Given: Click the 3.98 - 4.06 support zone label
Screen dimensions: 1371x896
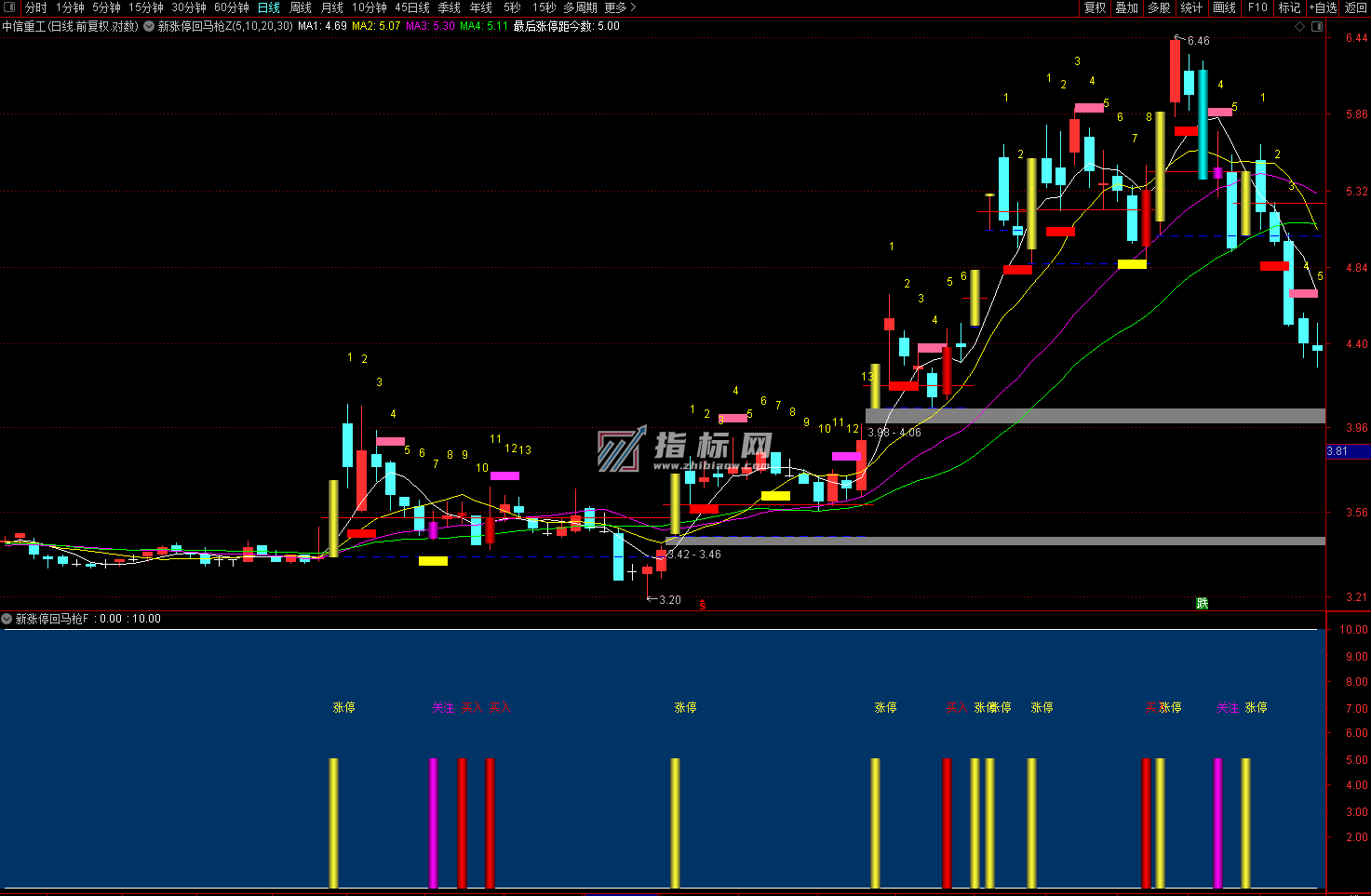Looking at the screenshot, I should click(894, 433).
